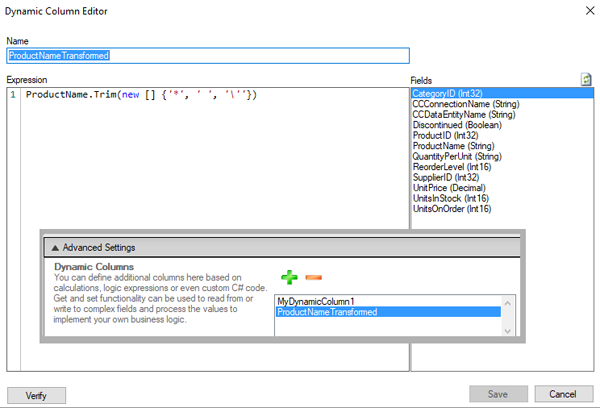Select CategoryID (Int32) in Fields list

(x=448, y=94)
